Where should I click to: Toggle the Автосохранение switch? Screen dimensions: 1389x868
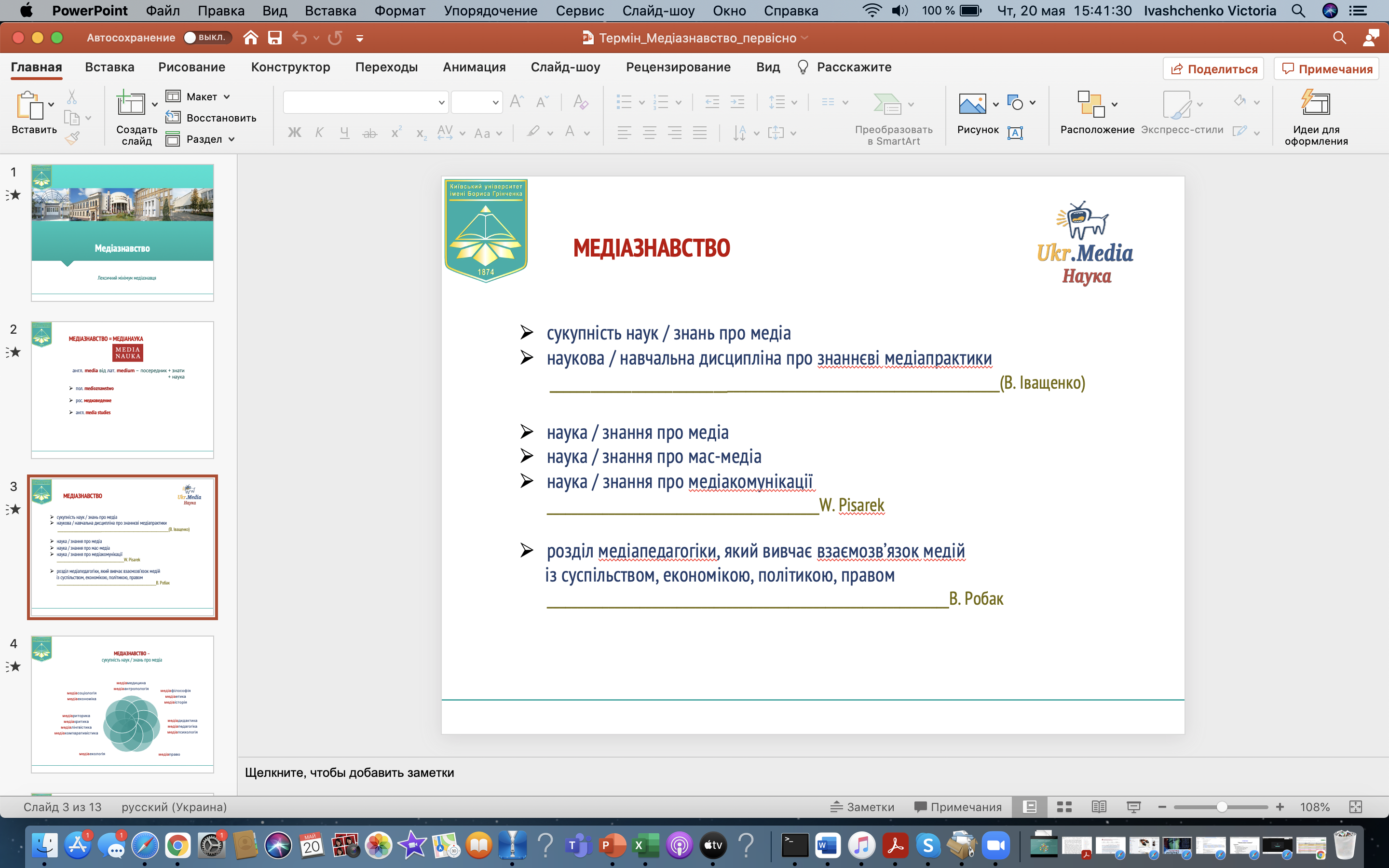(x=206, y=38)
